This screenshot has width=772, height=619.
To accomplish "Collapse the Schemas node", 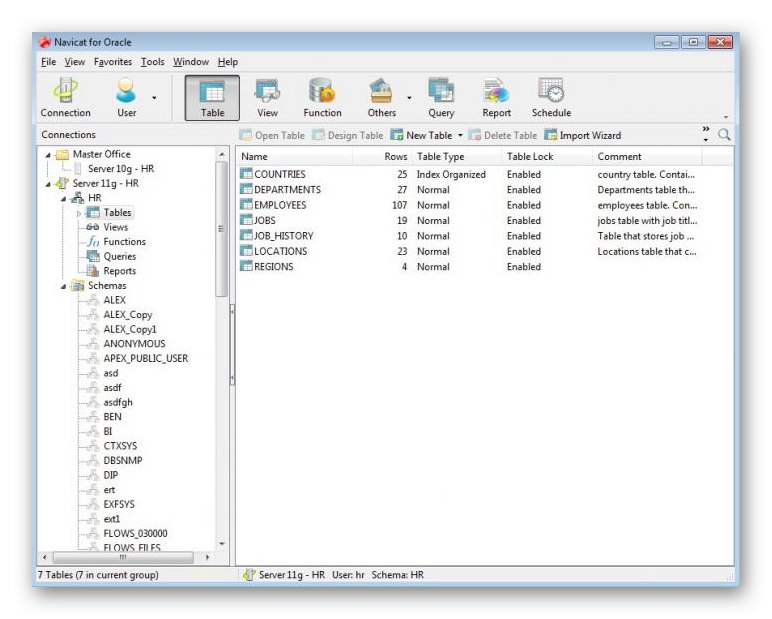I will tap(64, 286).
